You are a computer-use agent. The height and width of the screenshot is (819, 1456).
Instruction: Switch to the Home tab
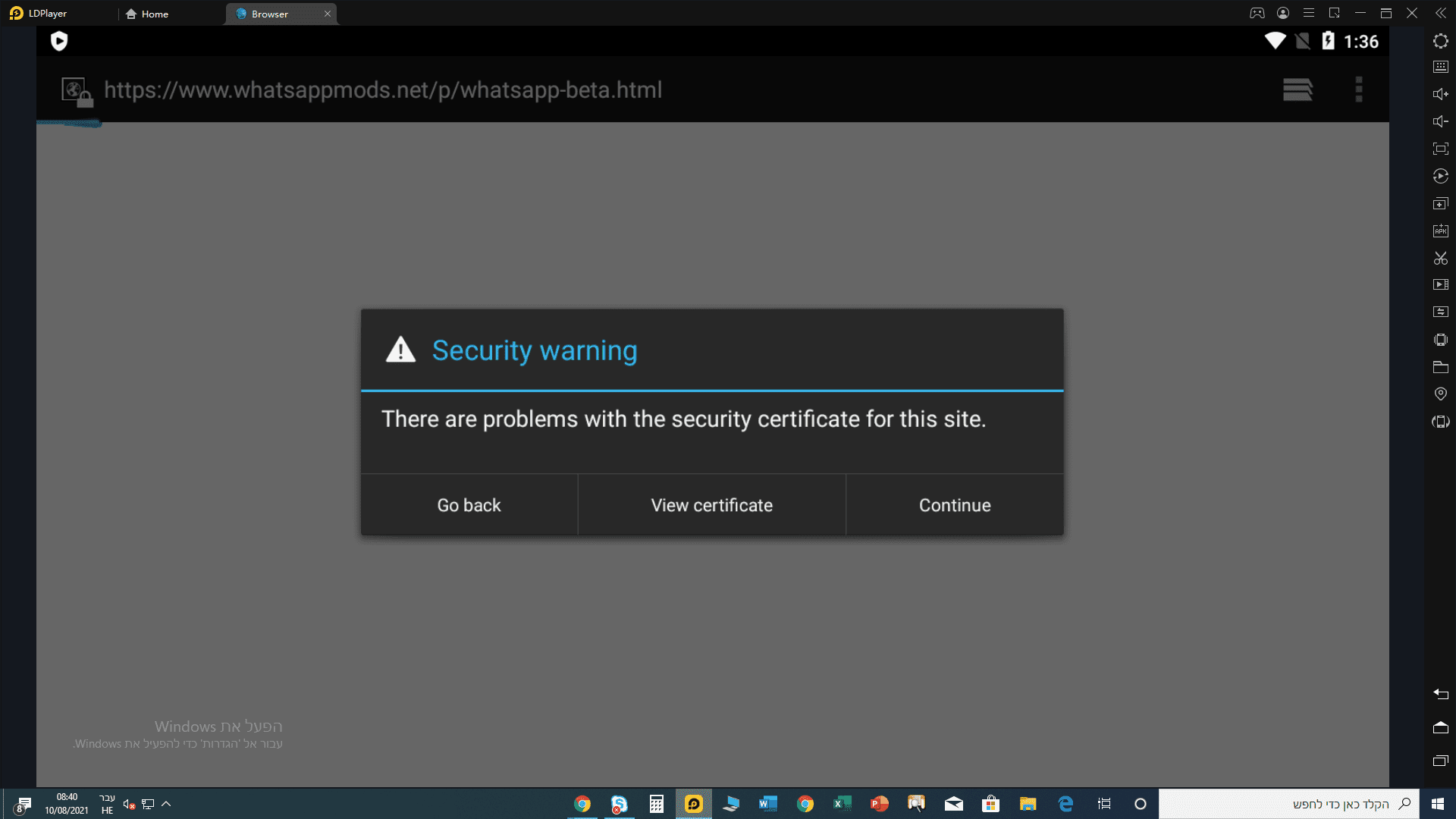pyautogui.click(x=147, y=14)
